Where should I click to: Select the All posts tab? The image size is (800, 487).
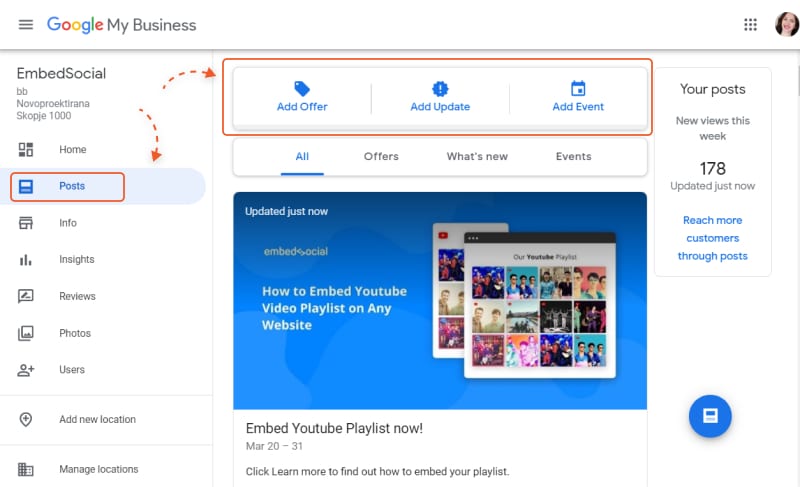(302, 157)
